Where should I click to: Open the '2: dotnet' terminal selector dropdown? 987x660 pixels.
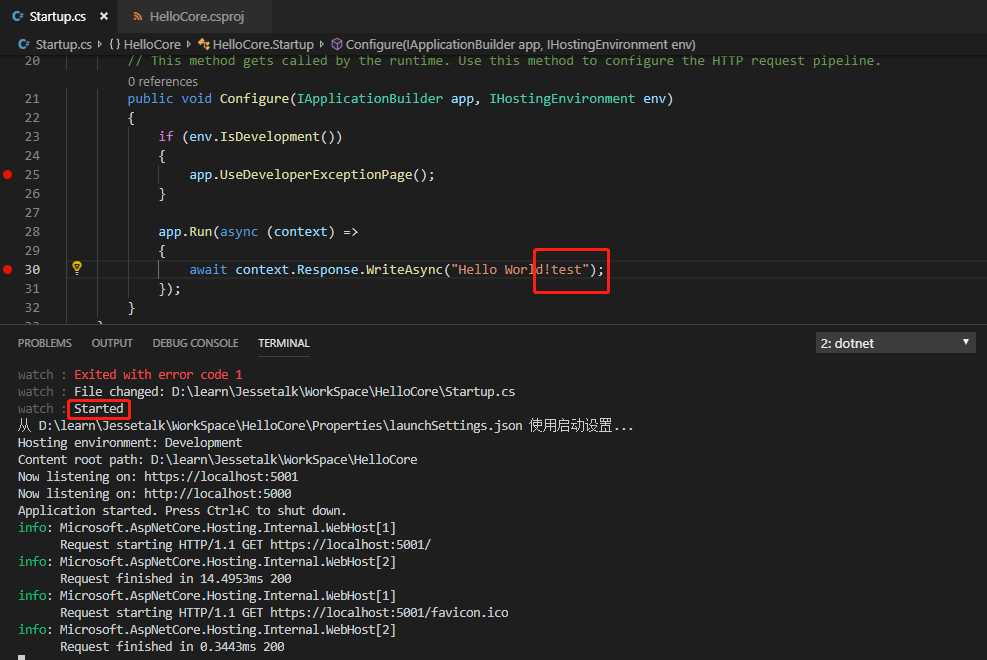(895, 344)
